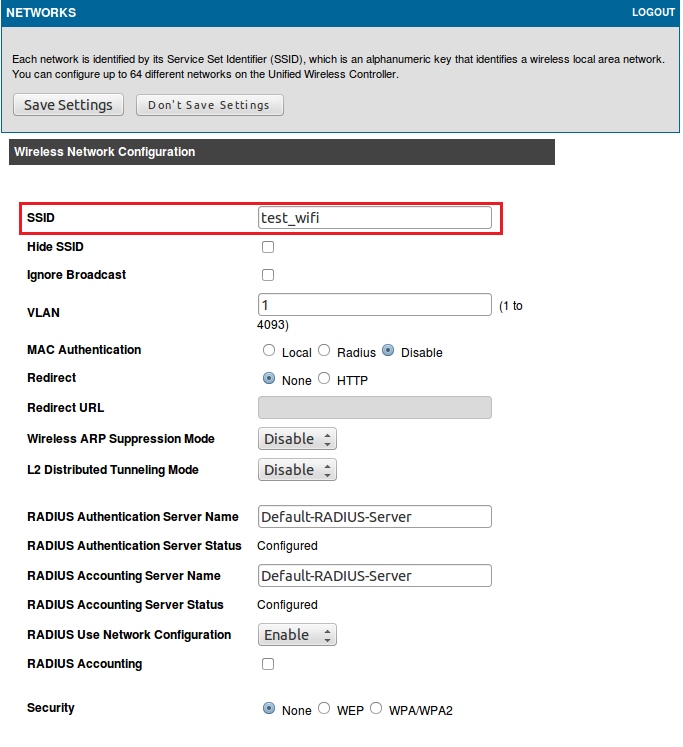Select HTTP redirect option
The width and height of the screenshot is (683, 747).
(324, 379)
